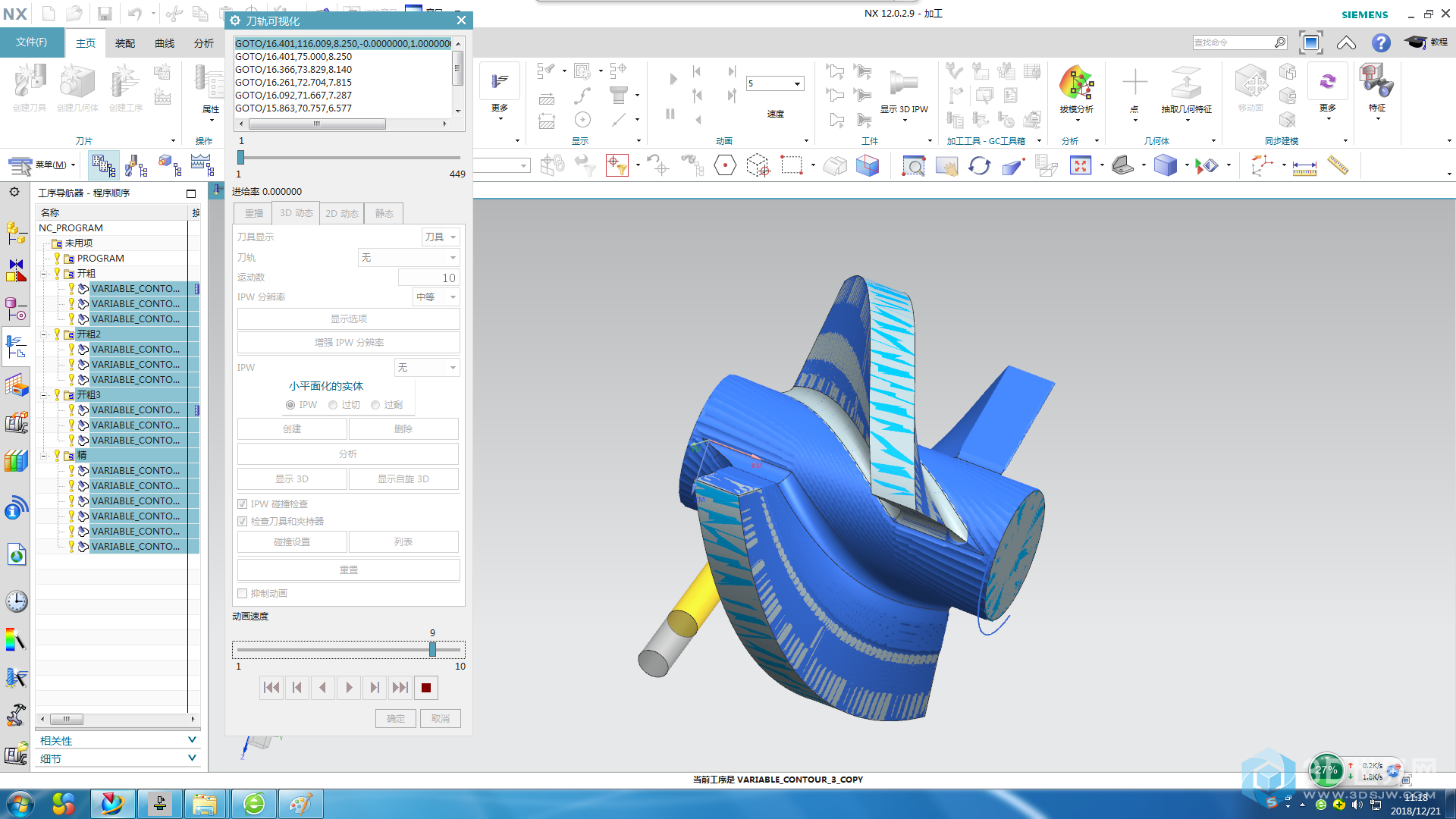Switch to Program Order View icon
This screenshot has width=1456, height=819.
pos(103,165)
